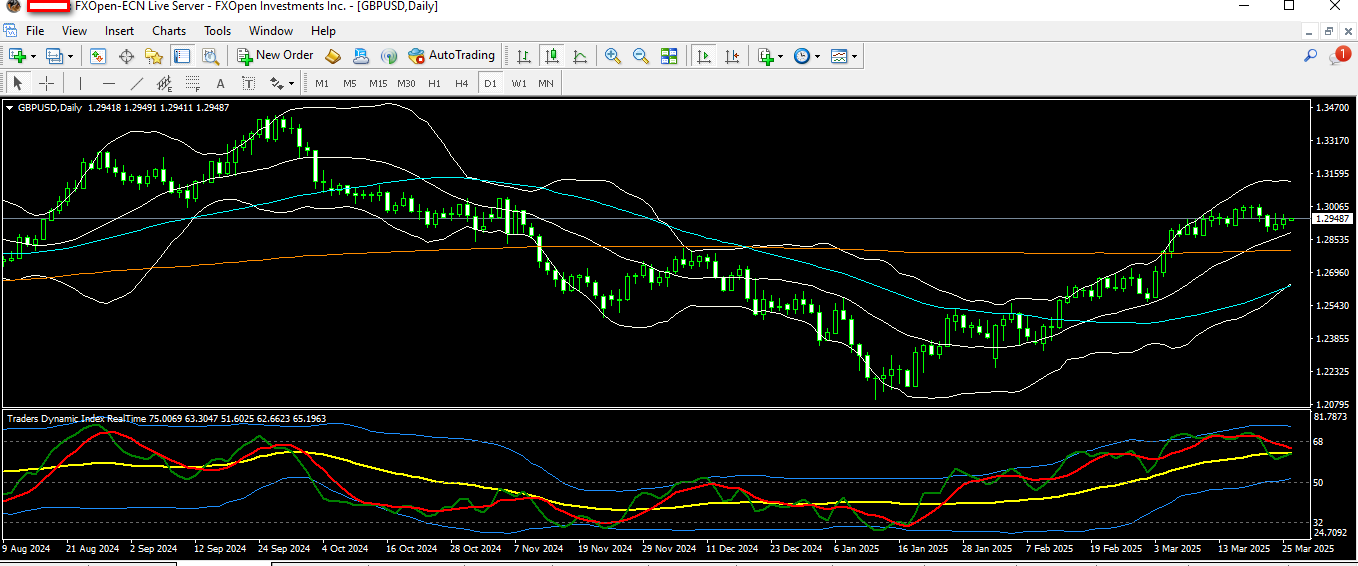This screenshot has height=566, width=1358.
Task: Click the 25 Mar 2025 date label
Action: (x=1308, y=548)
